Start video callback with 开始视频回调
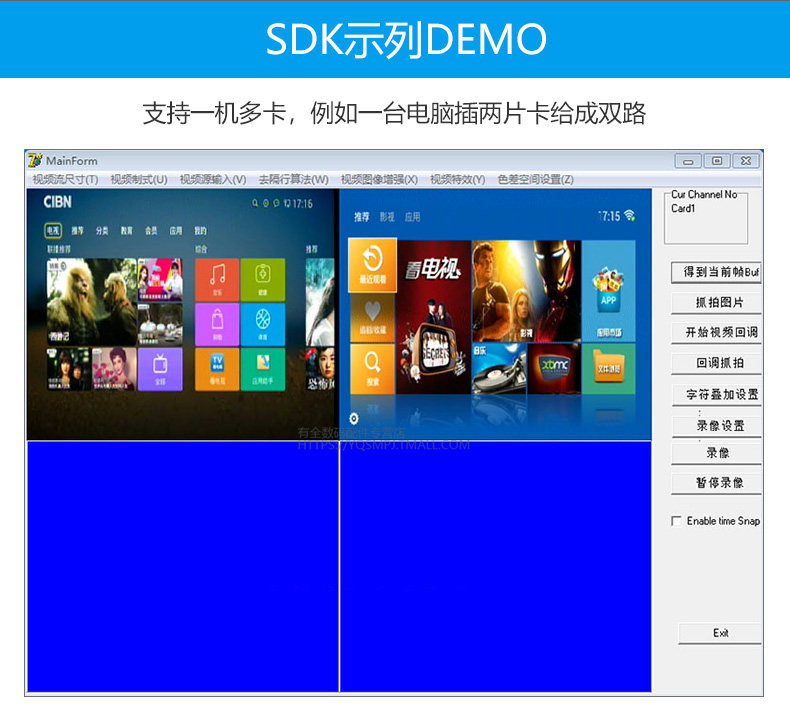Image resolution: width=790 pixels, height=722 pixels. [716, 333]
